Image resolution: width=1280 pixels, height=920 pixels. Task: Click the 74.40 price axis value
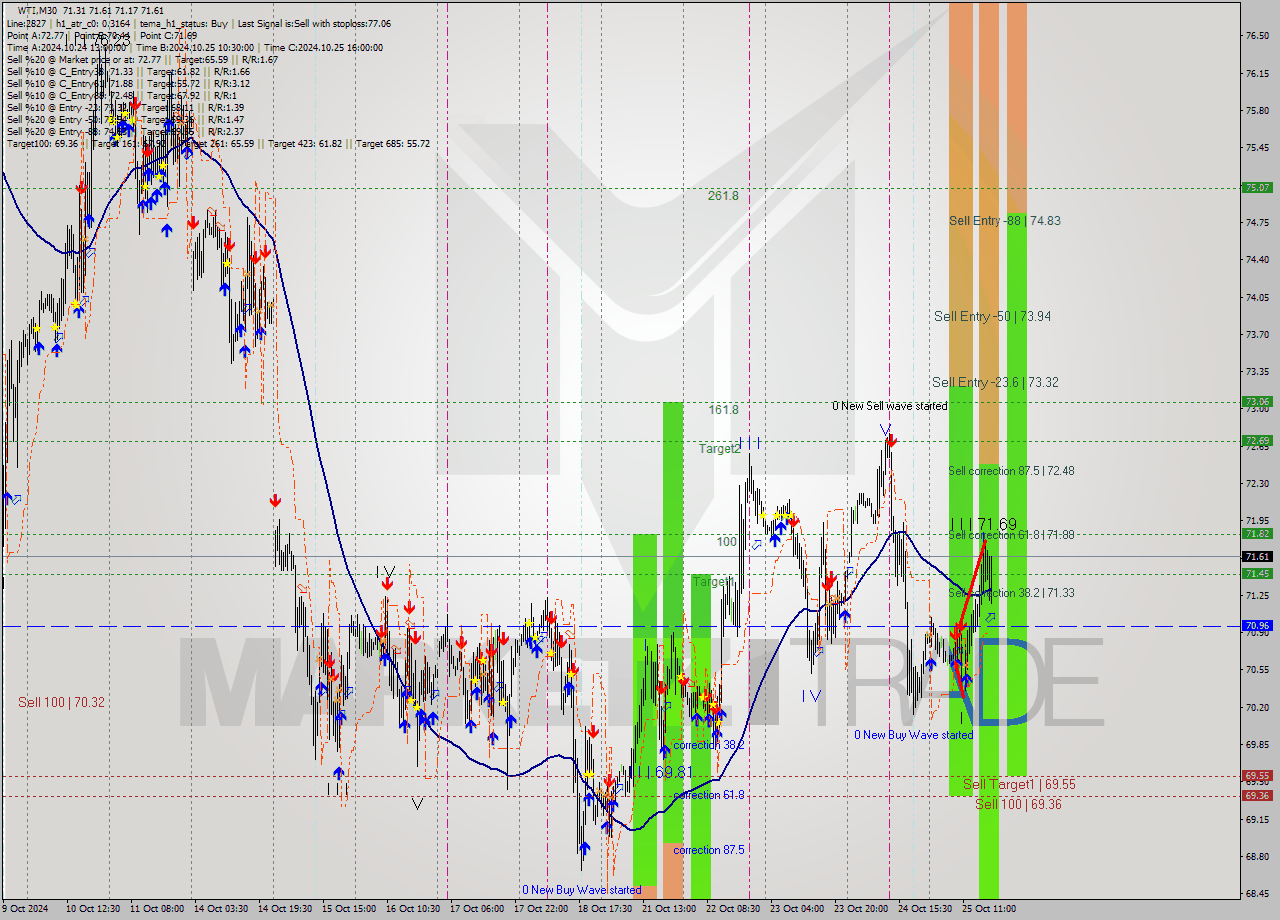pos(1257,260)
